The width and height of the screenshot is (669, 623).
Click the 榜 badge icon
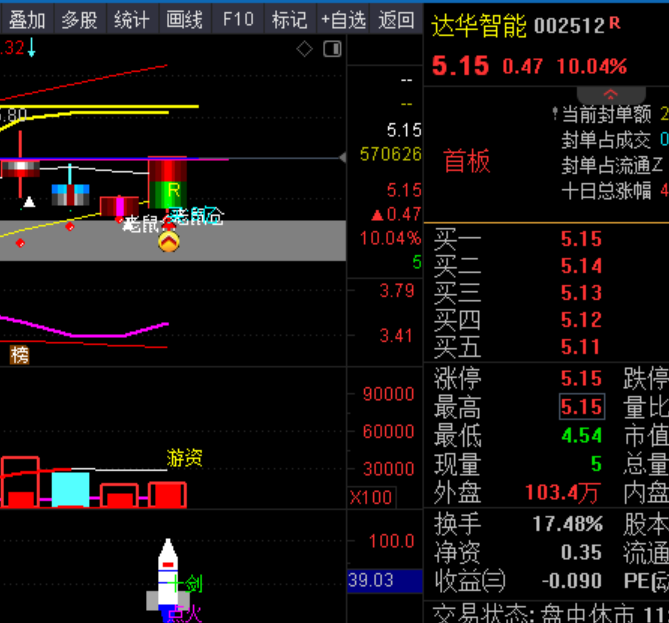tap(20, 355)
